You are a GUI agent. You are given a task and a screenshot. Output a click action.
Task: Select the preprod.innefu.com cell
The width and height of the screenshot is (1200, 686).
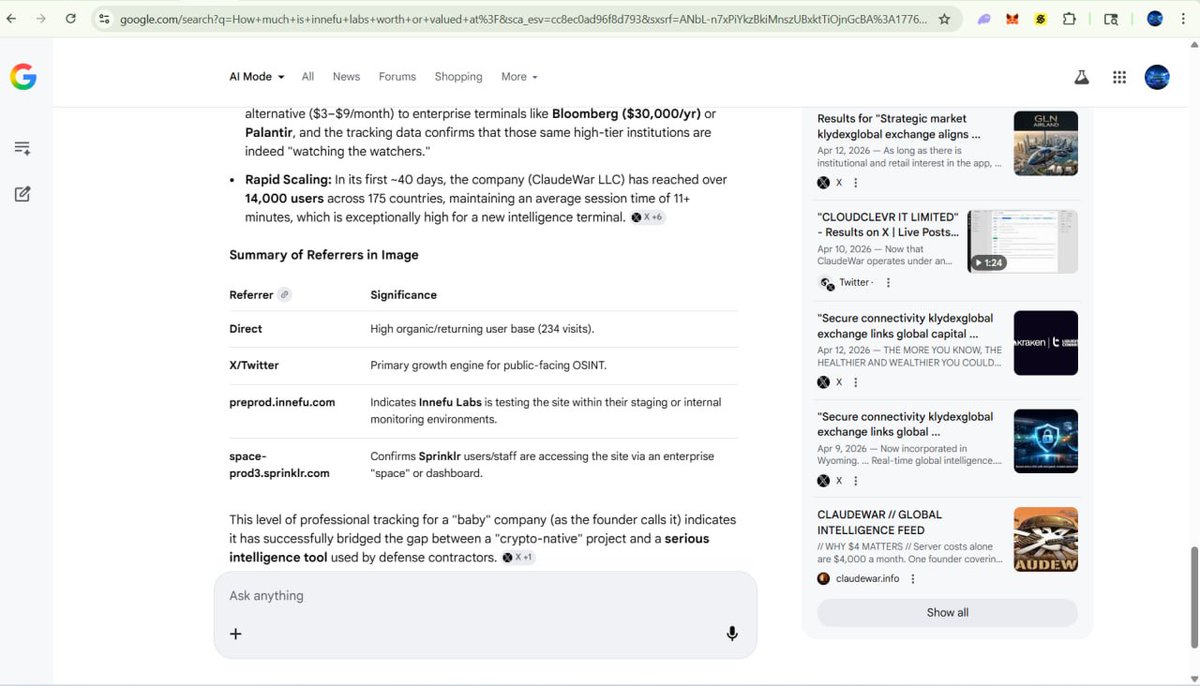point(282,402)
